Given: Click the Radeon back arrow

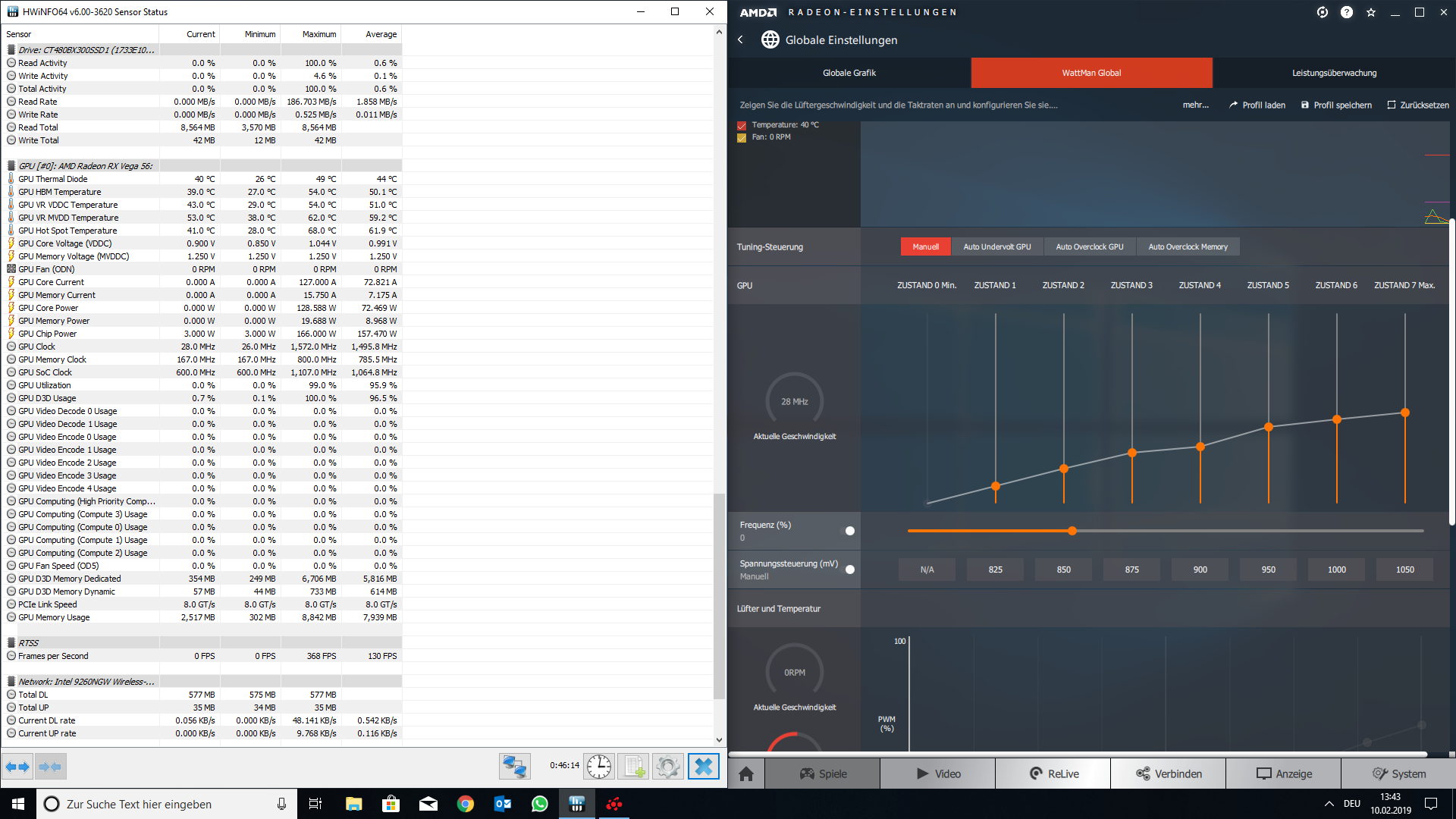Looking at the screenshot, I should pyautogui.click(x=741, y=40).
